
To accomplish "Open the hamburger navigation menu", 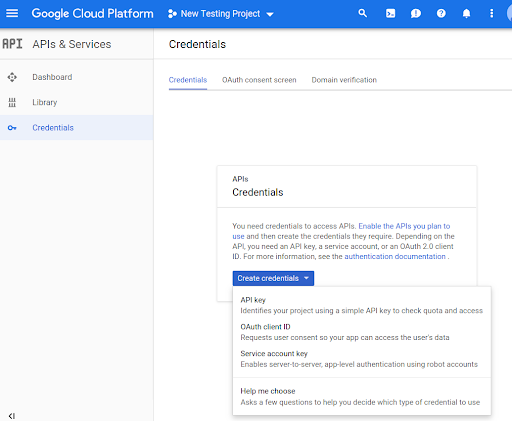I will (12, 13).
